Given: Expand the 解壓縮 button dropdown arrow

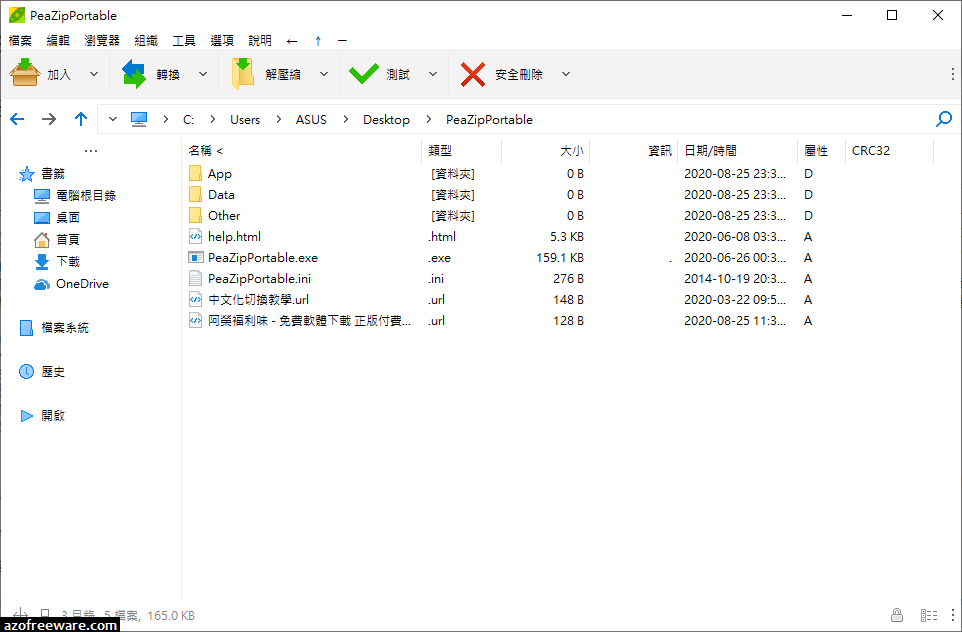Looking at the screenshot, I should [x=323, y=74].
